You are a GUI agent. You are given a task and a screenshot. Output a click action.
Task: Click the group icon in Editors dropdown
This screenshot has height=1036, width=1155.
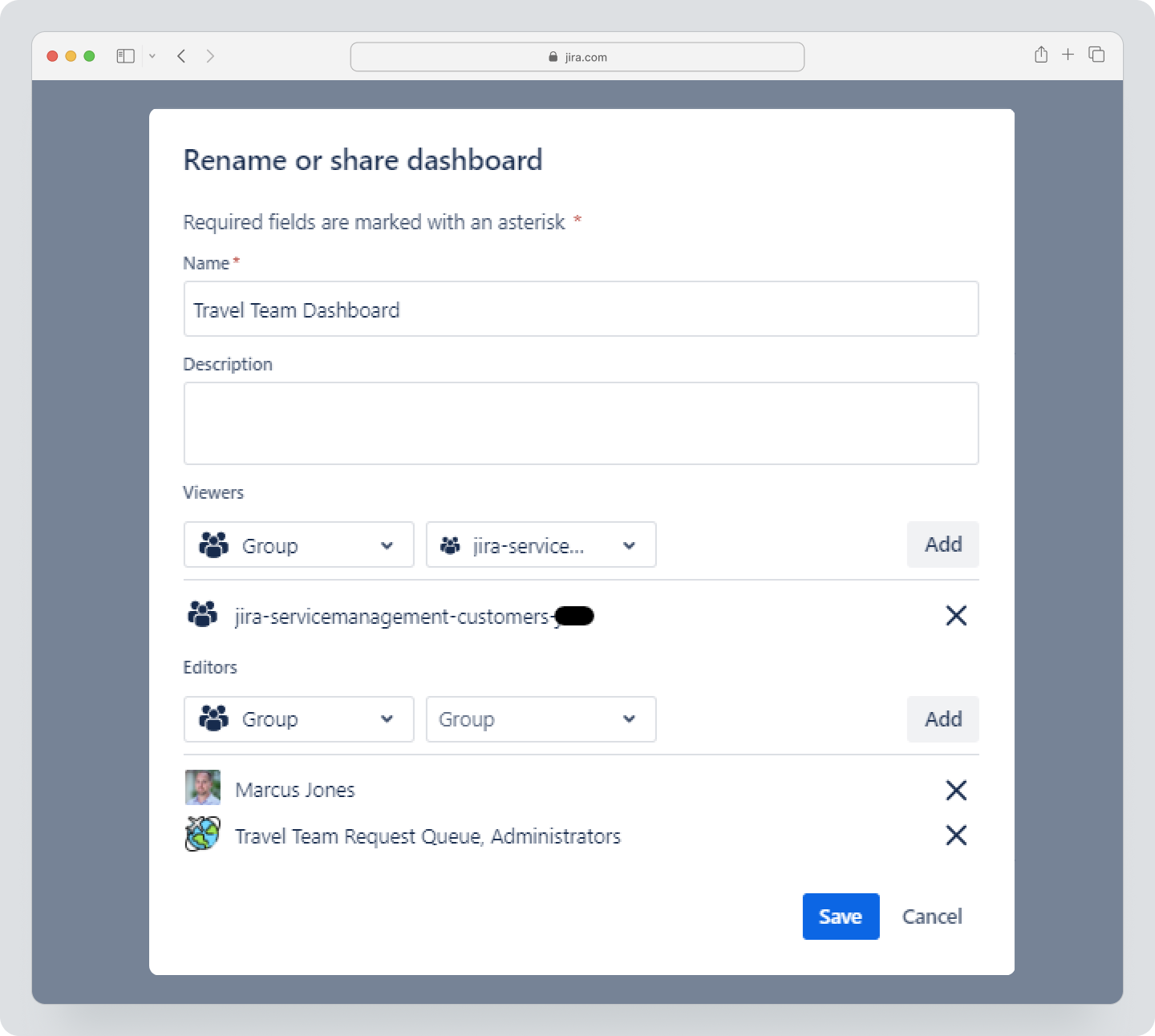(214, 718)
